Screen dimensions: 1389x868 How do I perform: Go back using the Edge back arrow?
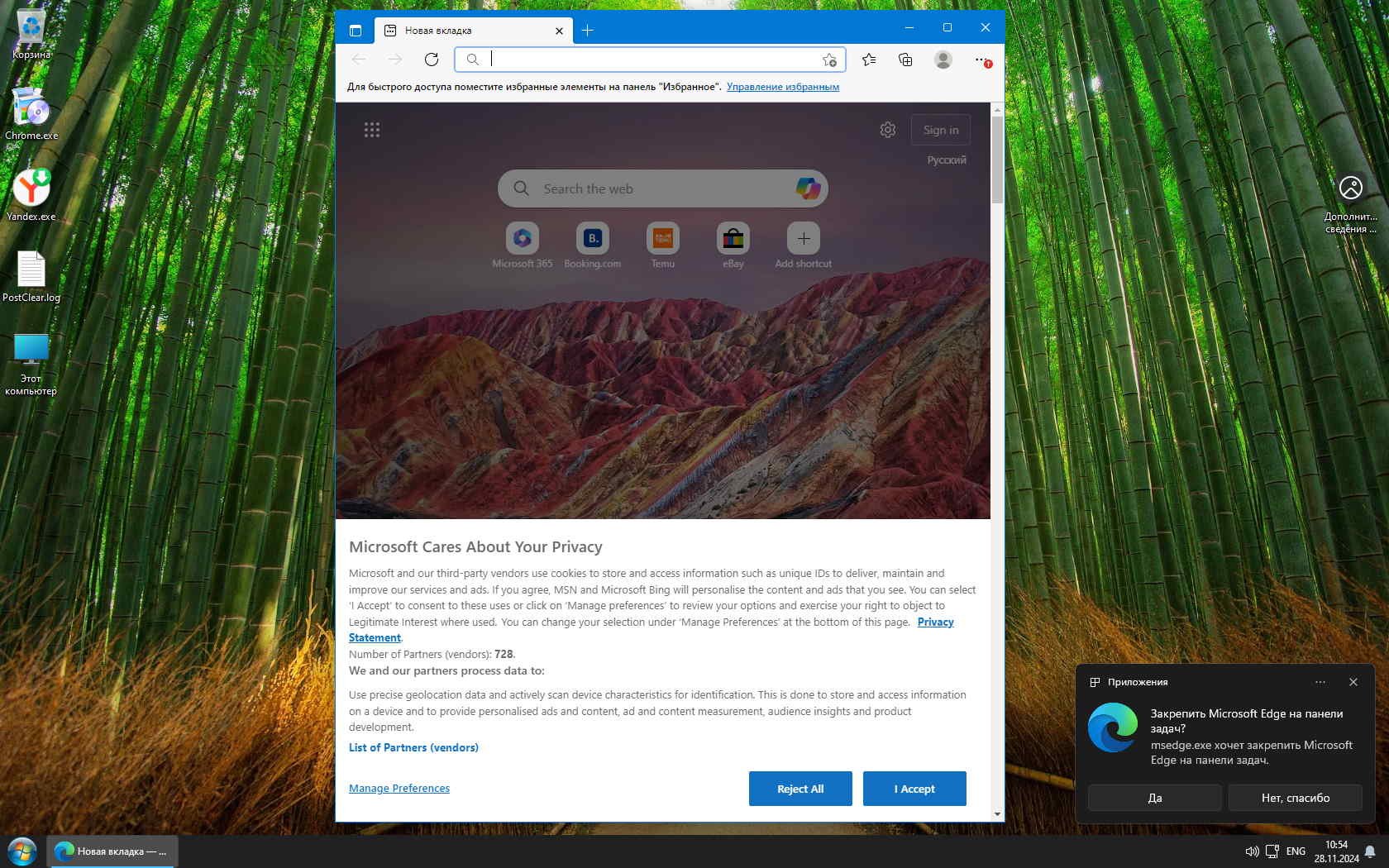[359, 60]
